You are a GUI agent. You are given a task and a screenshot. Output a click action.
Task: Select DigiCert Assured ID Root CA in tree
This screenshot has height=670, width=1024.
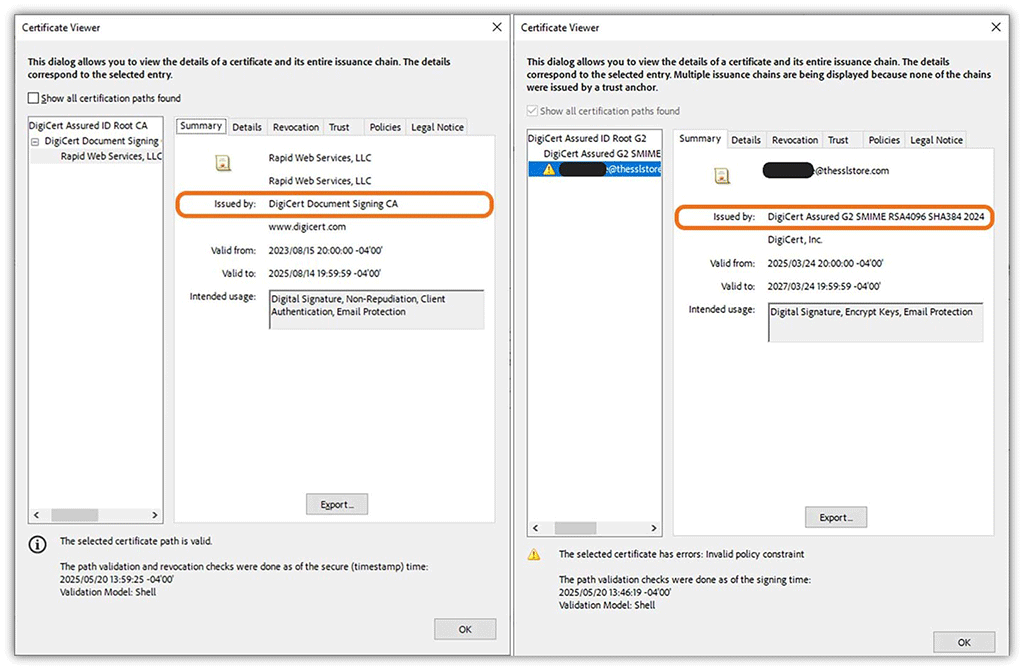[88, 125]
